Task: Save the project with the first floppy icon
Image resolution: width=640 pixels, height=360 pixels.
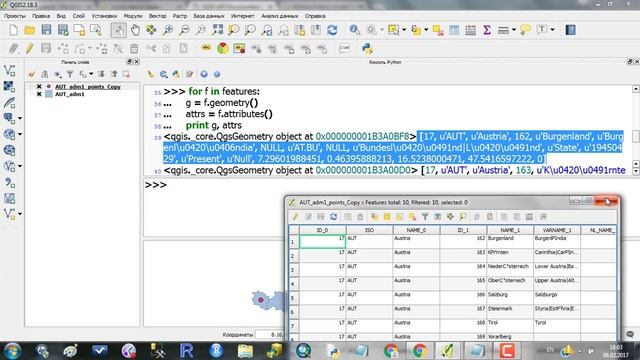Action: click(46, 30)
